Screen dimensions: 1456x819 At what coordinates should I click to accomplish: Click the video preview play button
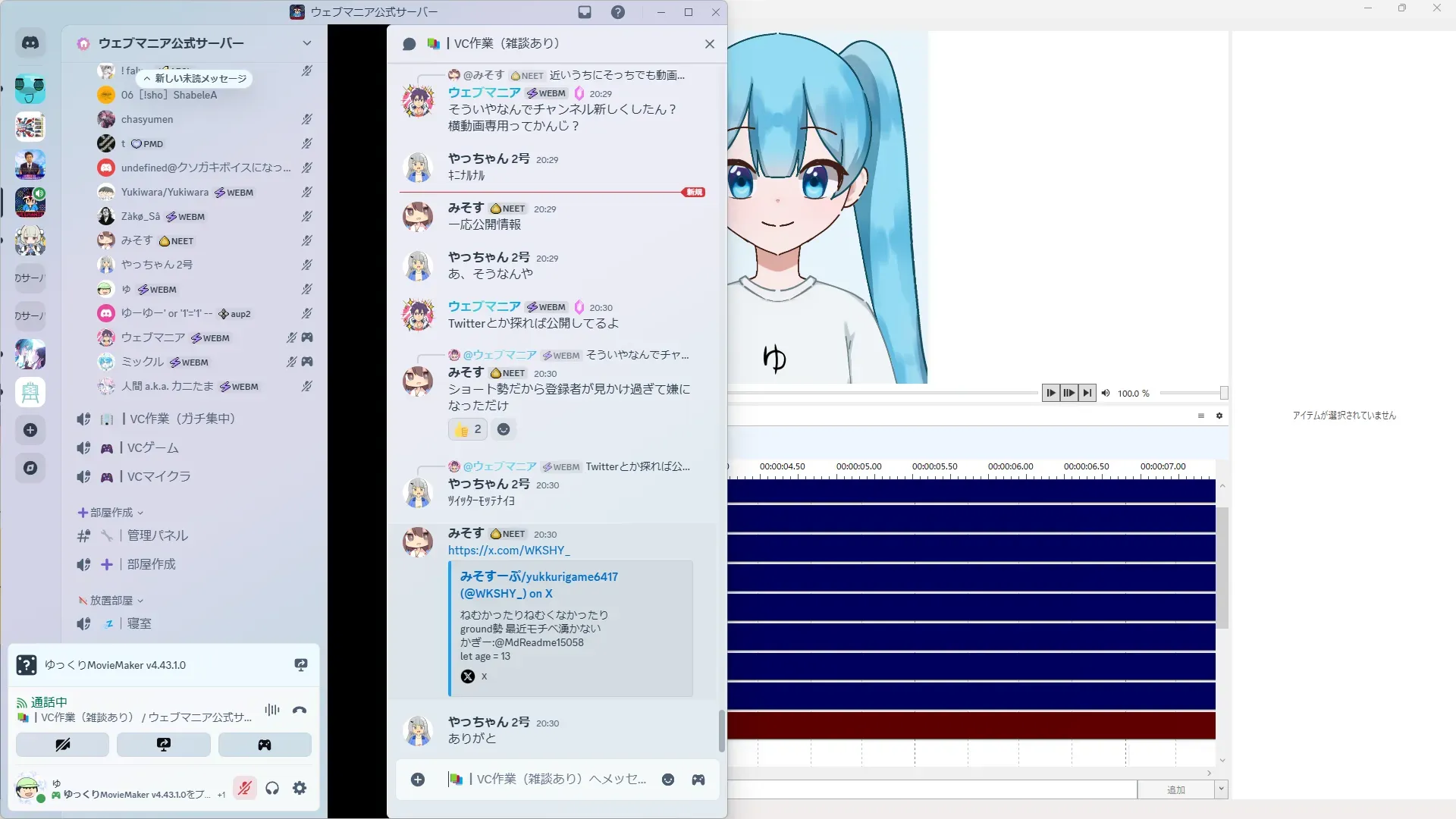pyautogui.click(x=1050, y=393)
